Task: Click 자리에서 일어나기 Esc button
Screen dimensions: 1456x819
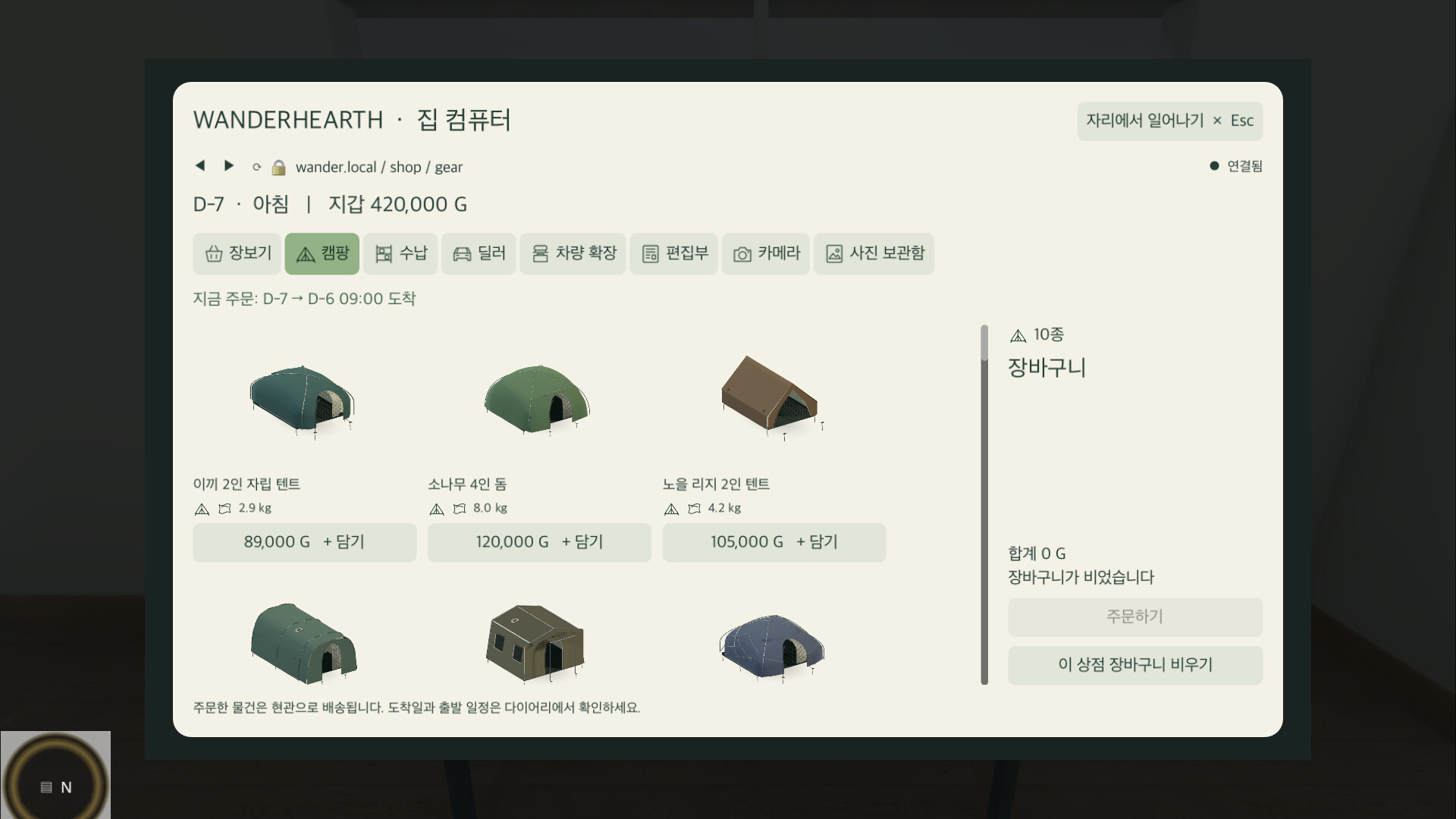Action: tap(1169, 121)
